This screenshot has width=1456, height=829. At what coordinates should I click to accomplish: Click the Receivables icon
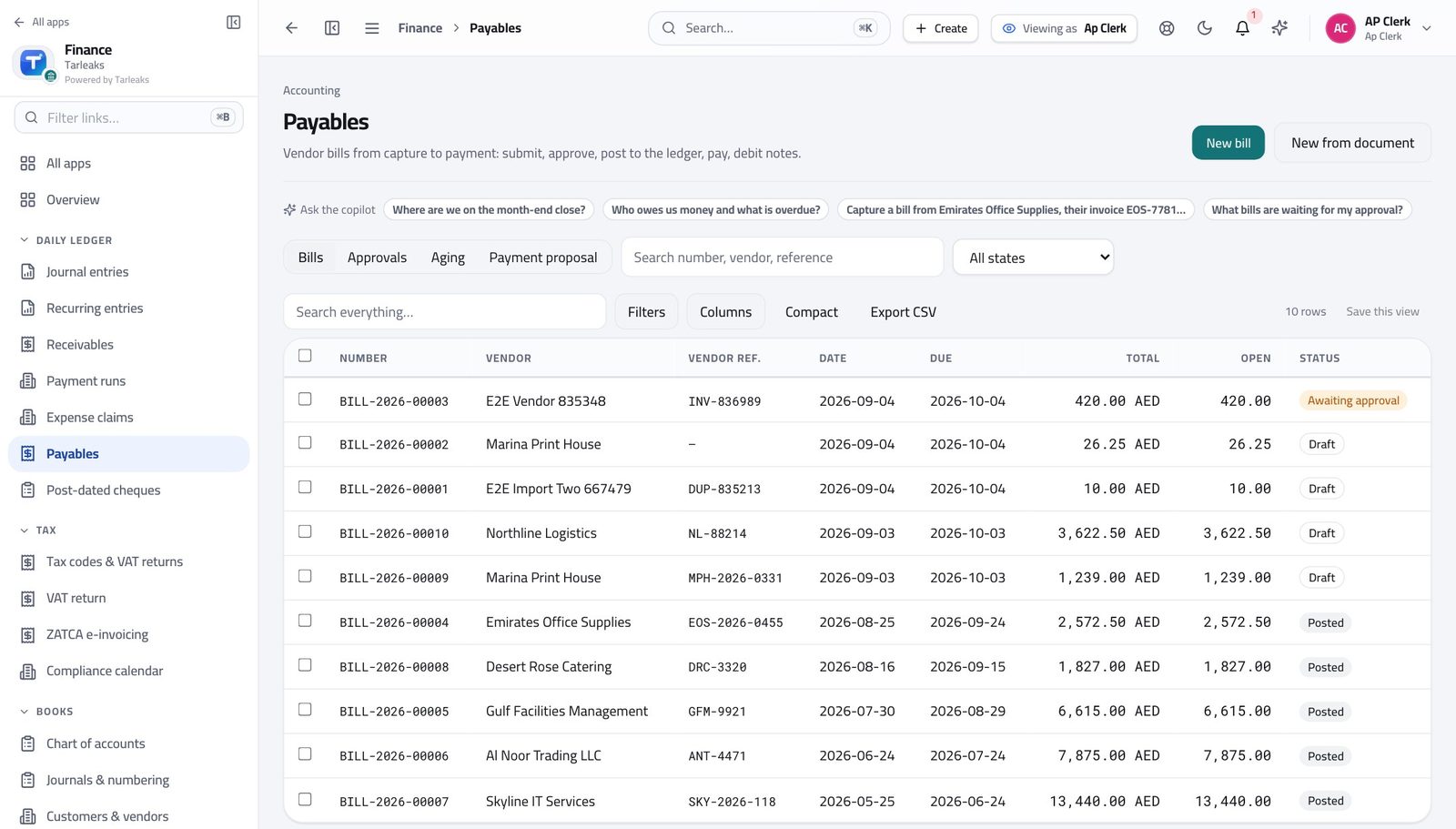[x=28, y=345]
